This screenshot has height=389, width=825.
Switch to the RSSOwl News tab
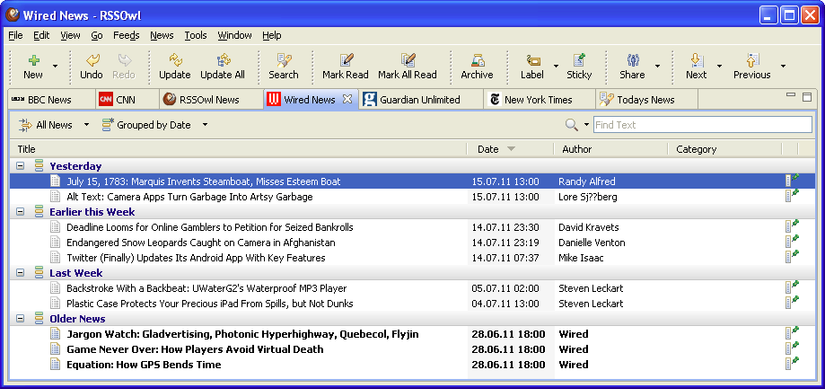[212, 99]
